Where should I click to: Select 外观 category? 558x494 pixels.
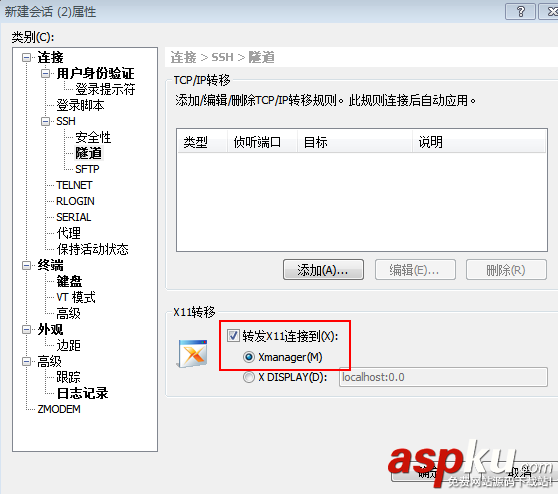(x=50, y=330)
